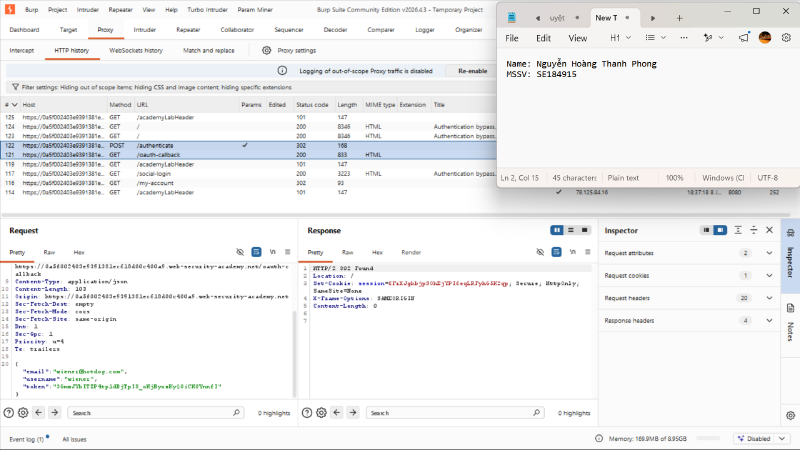Go back with Request panel left arrow
This screenshot has height=450, width=800.
(x=39, y=412)
